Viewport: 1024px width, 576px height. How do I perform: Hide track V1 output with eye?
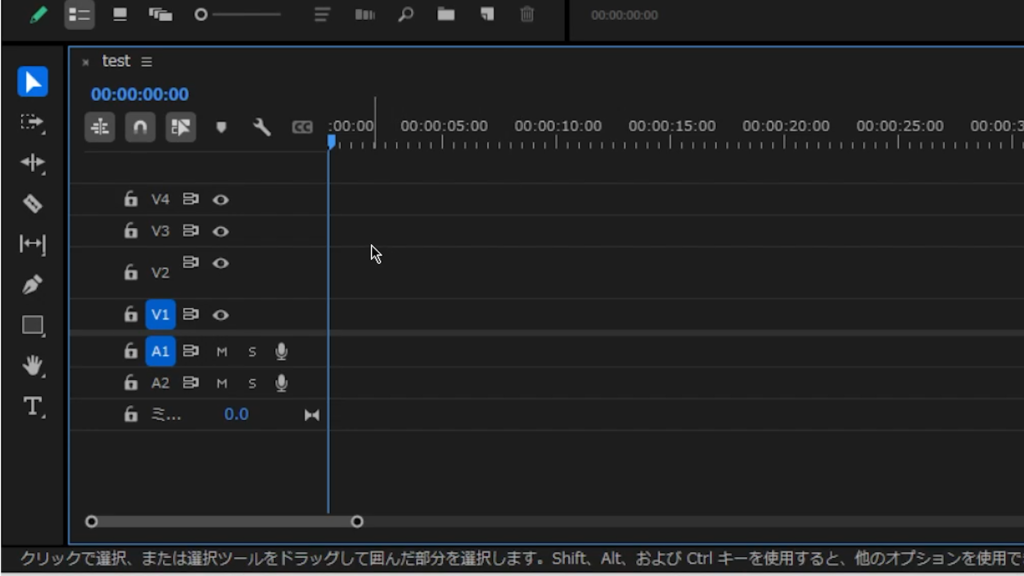tap(221, 315)
